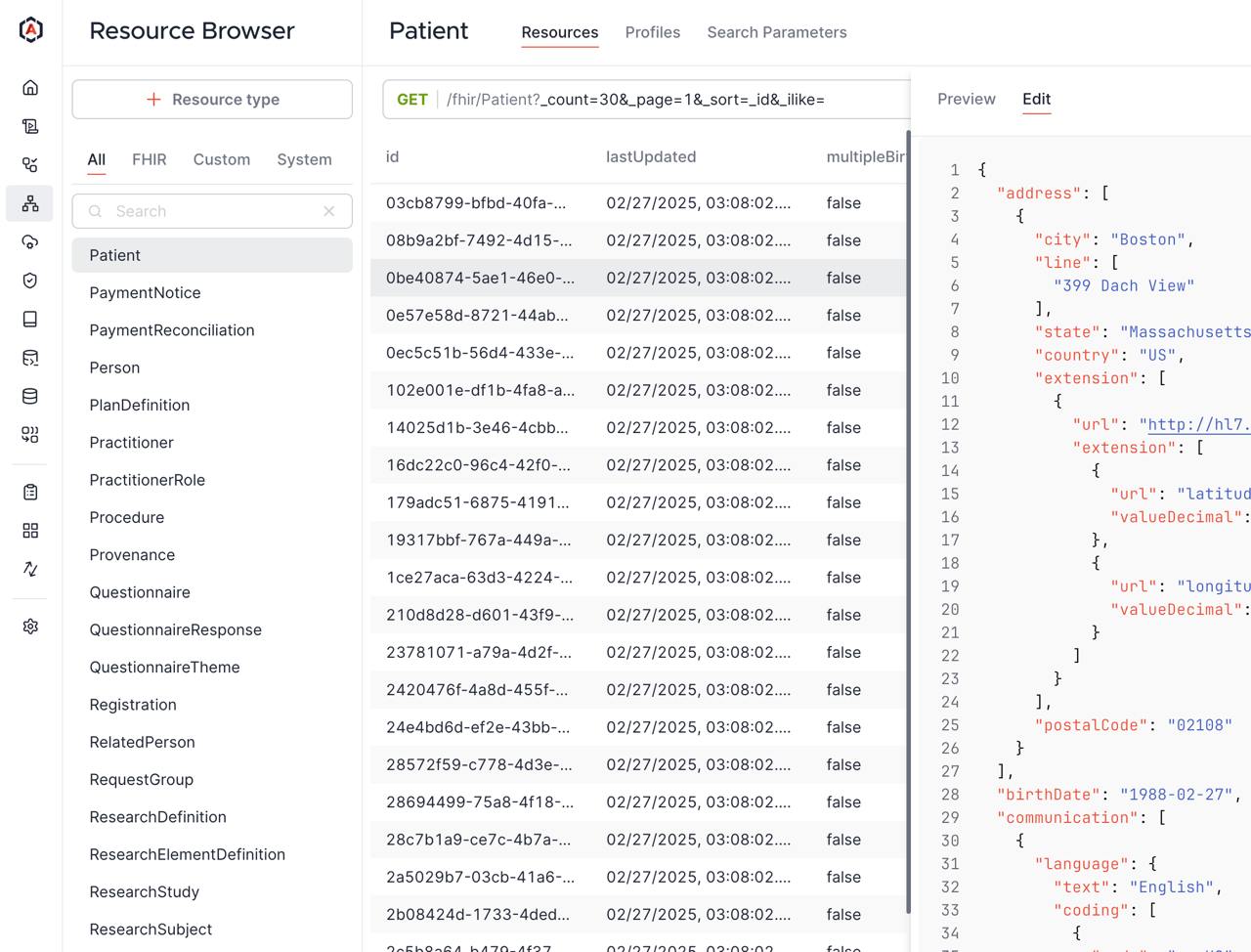Open patient row 0e57e58d-8721-44ab
The height and width of the screenshot is (952, 1251).
tap(639, 316)
